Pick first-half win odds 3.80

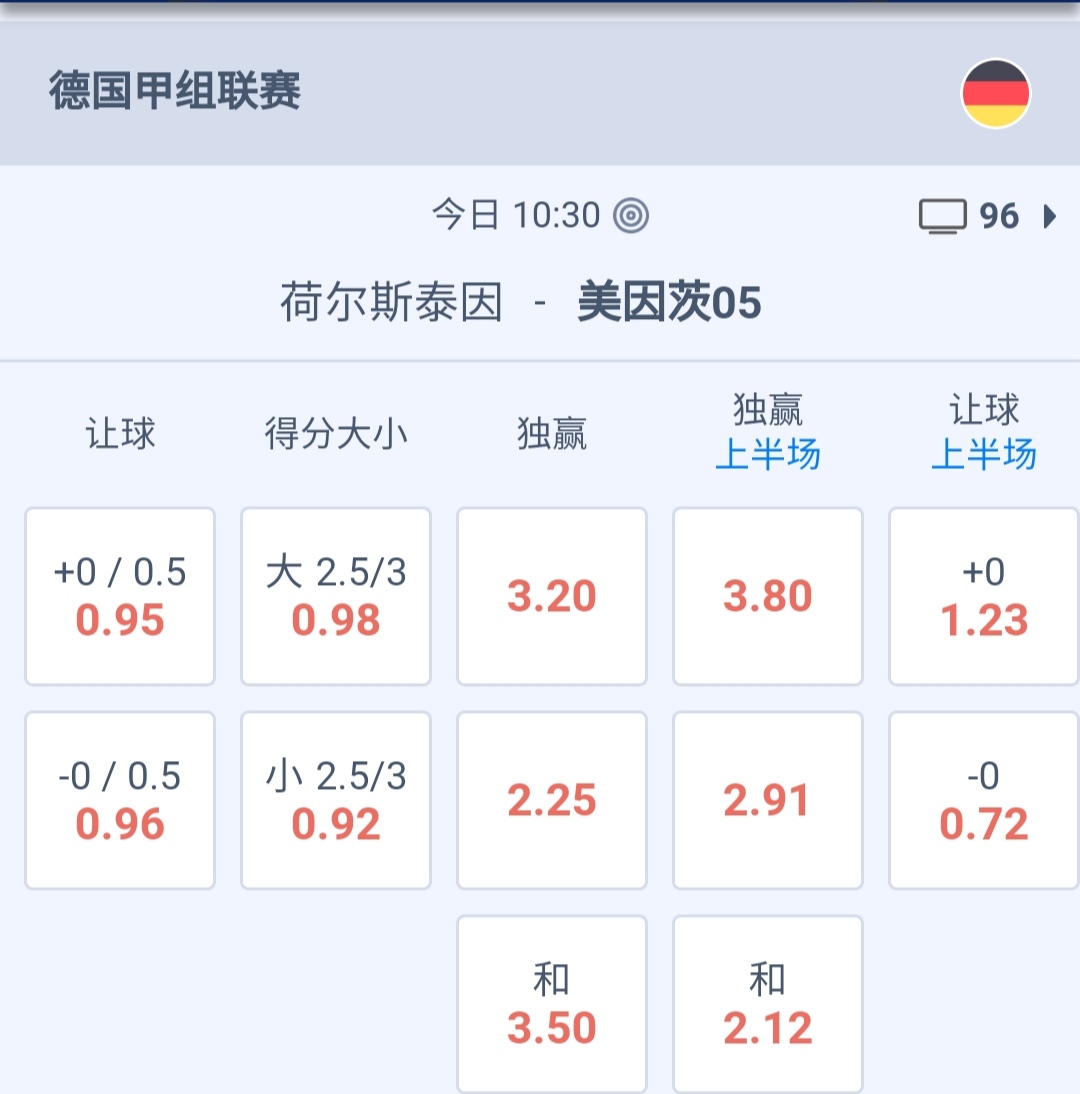[x=768, y=596]
